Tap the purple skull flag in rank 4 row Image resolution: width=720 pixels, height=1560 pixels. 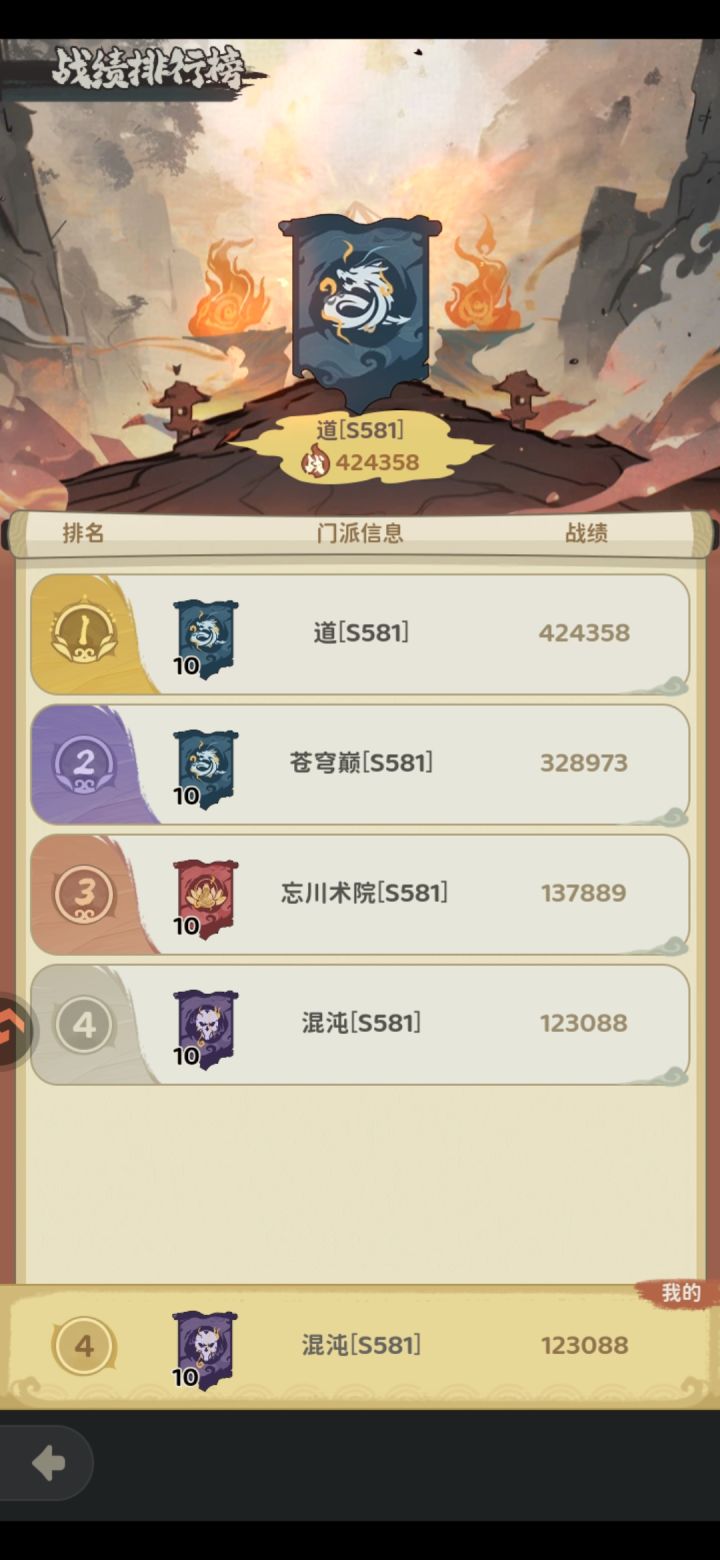[206, 1028]
